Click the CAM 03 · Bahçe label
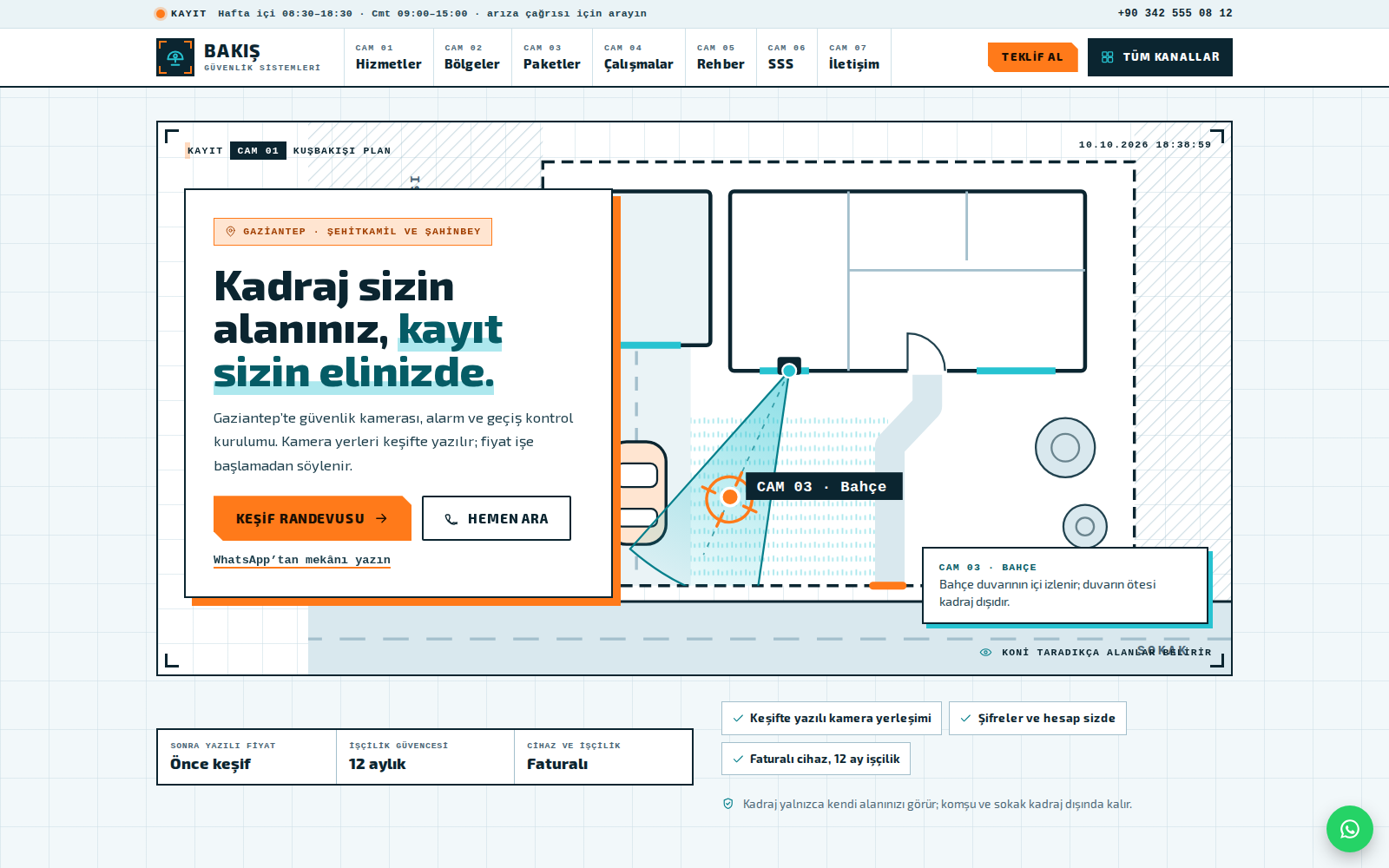Viewport: 1389px width, 868px height. pyautogui.click(x=822, y=487)
